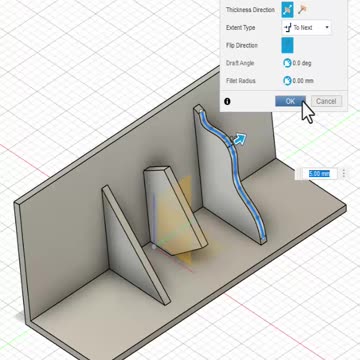The image size is (360, 360).
Task: Click the Draft Angle value field
Action: [302, 63]
